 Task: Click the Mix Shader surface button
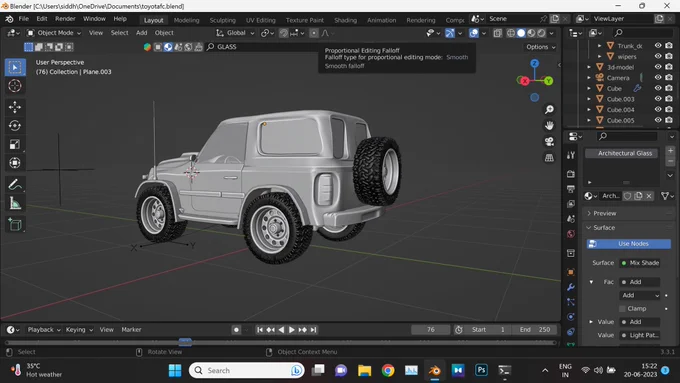[x=640, y=263]
